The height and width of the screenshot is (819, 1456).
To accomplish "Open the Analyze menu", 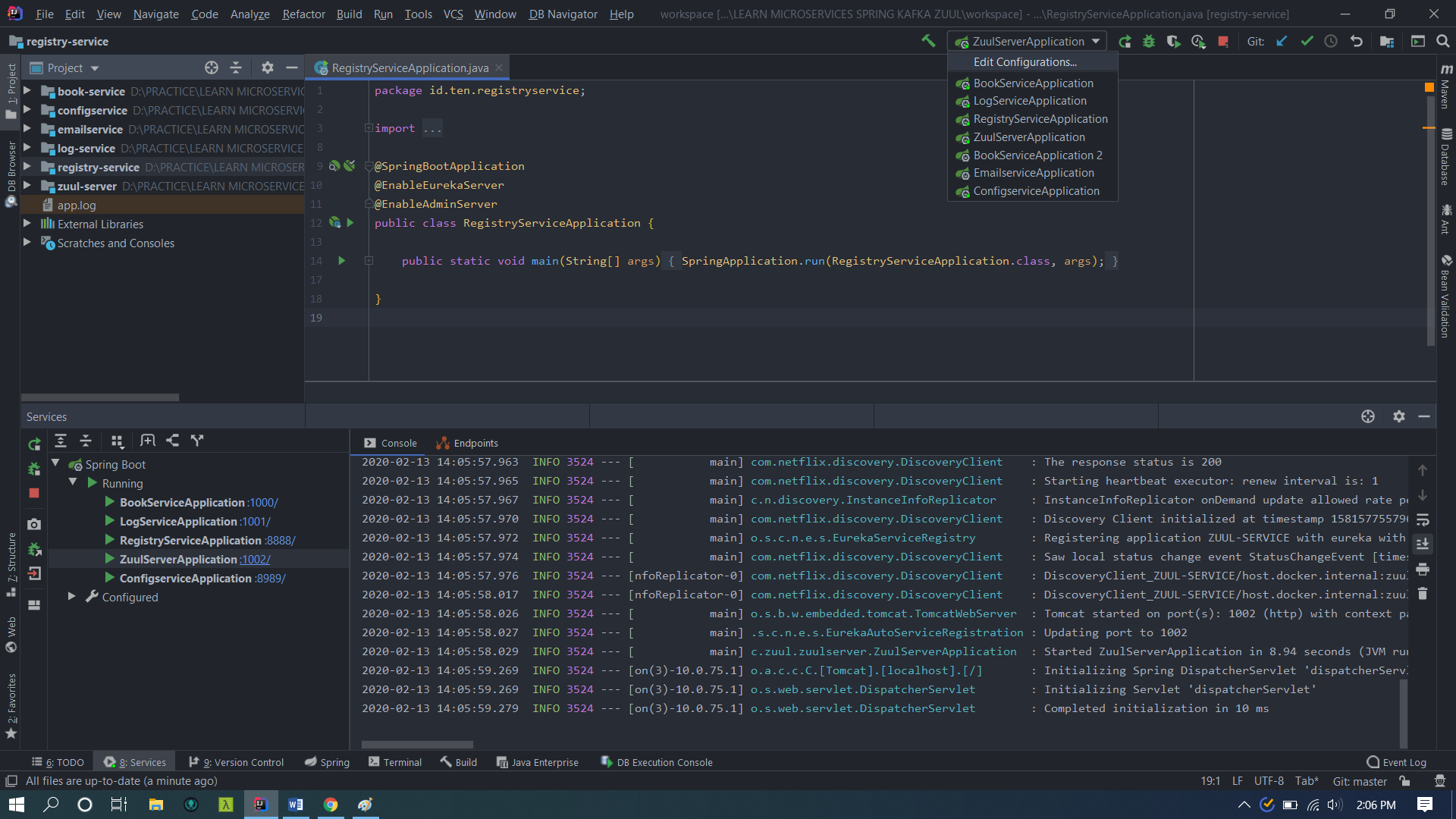I will pyautogui.click(x=249, y=14).
